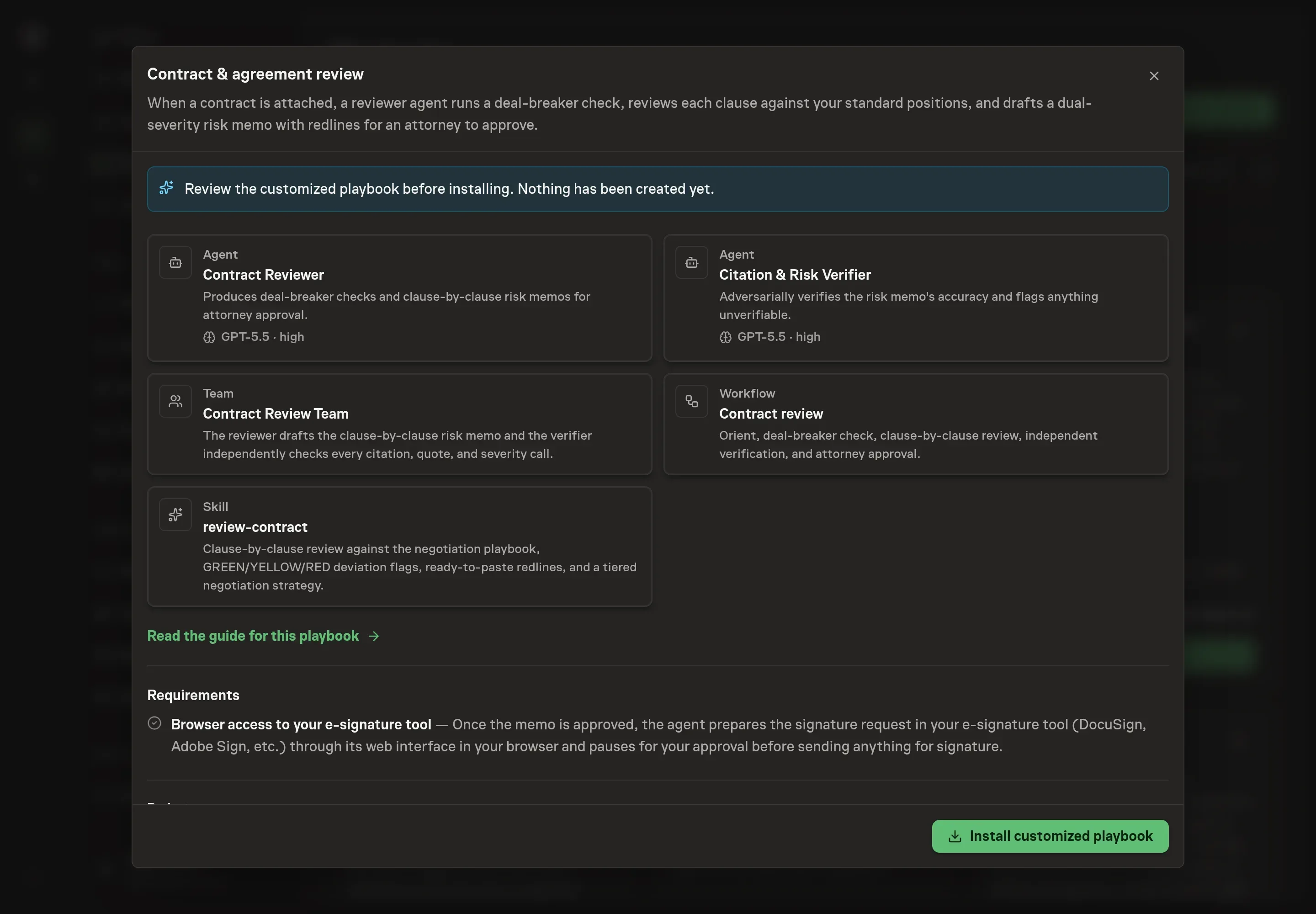Click the Contract review workflow icon
Viewport: 1316px width, 914px height.
(691, 401)
